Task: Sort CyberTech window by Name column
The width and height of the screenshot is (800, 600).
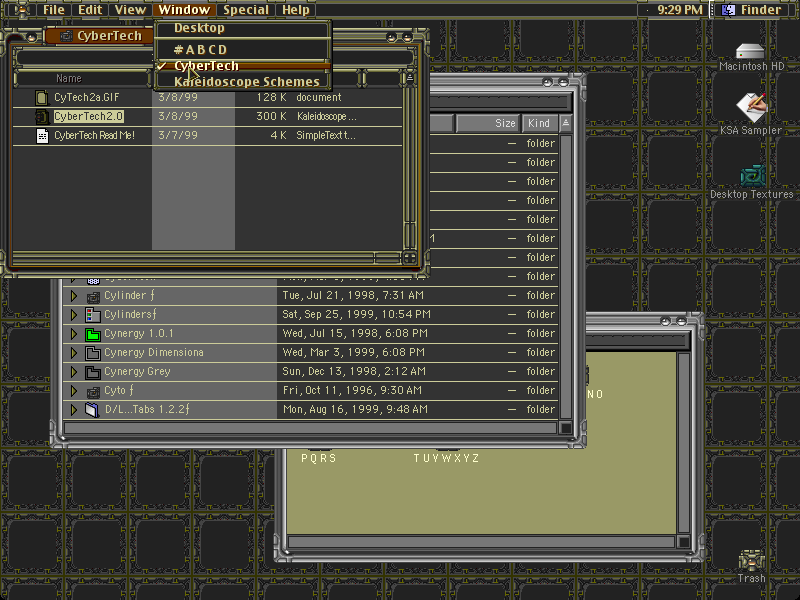Action: pos(83,78)
